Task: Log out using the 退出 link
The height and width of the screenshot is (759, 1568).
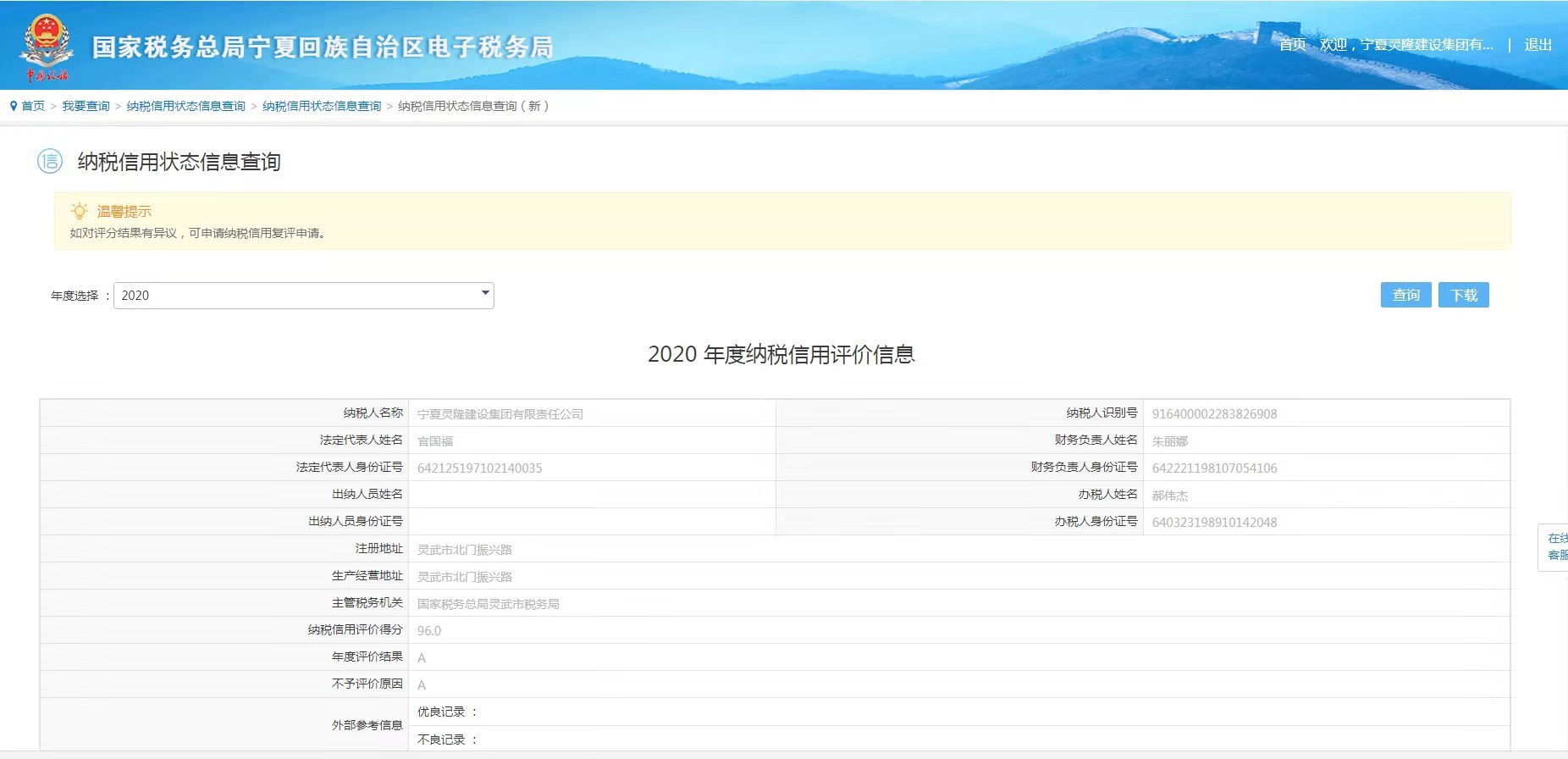Action: (x=1538, y=45)
